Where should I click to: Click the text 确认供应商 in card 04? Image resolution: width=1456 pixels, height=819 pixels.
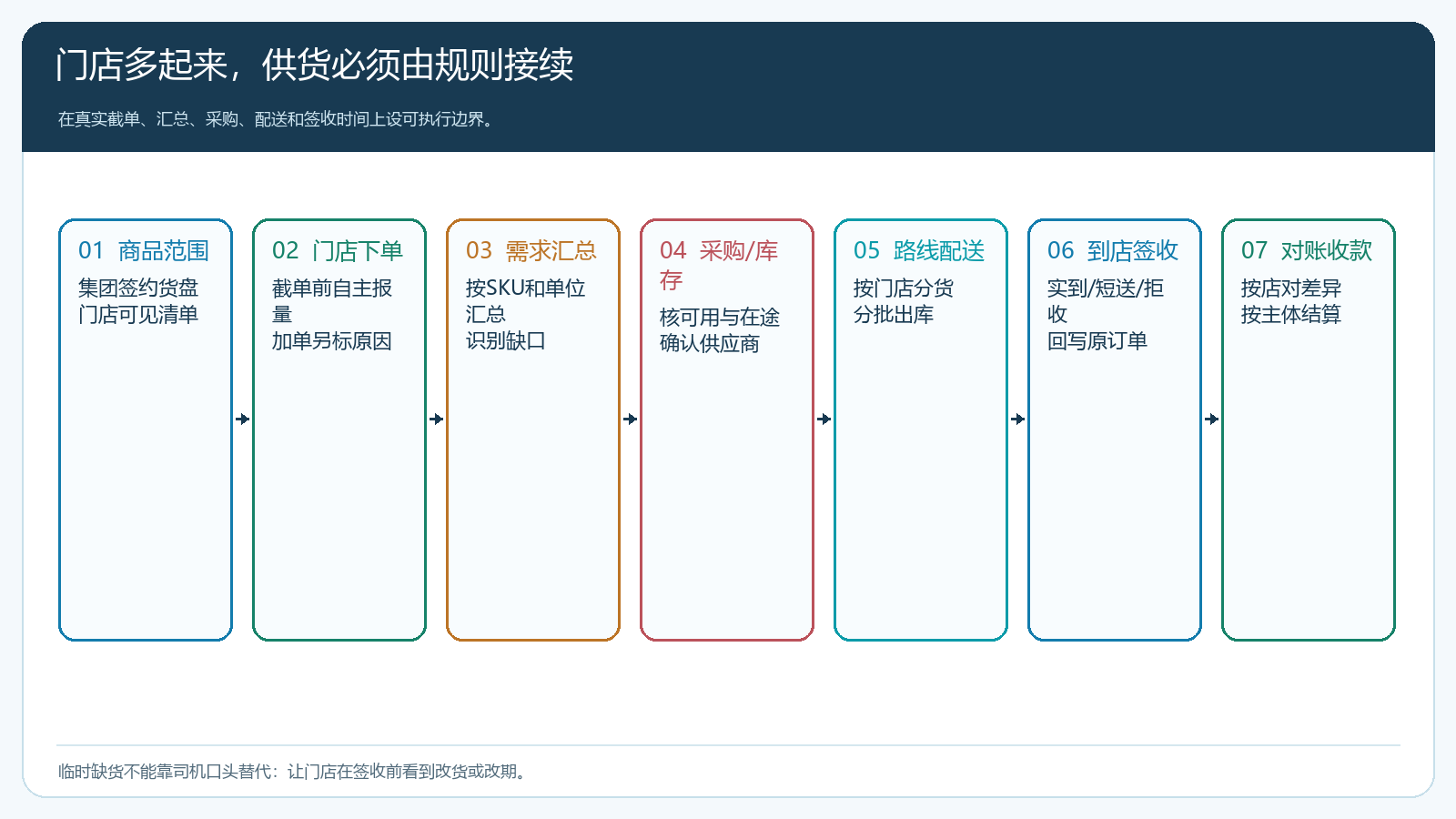coord(710,344)
